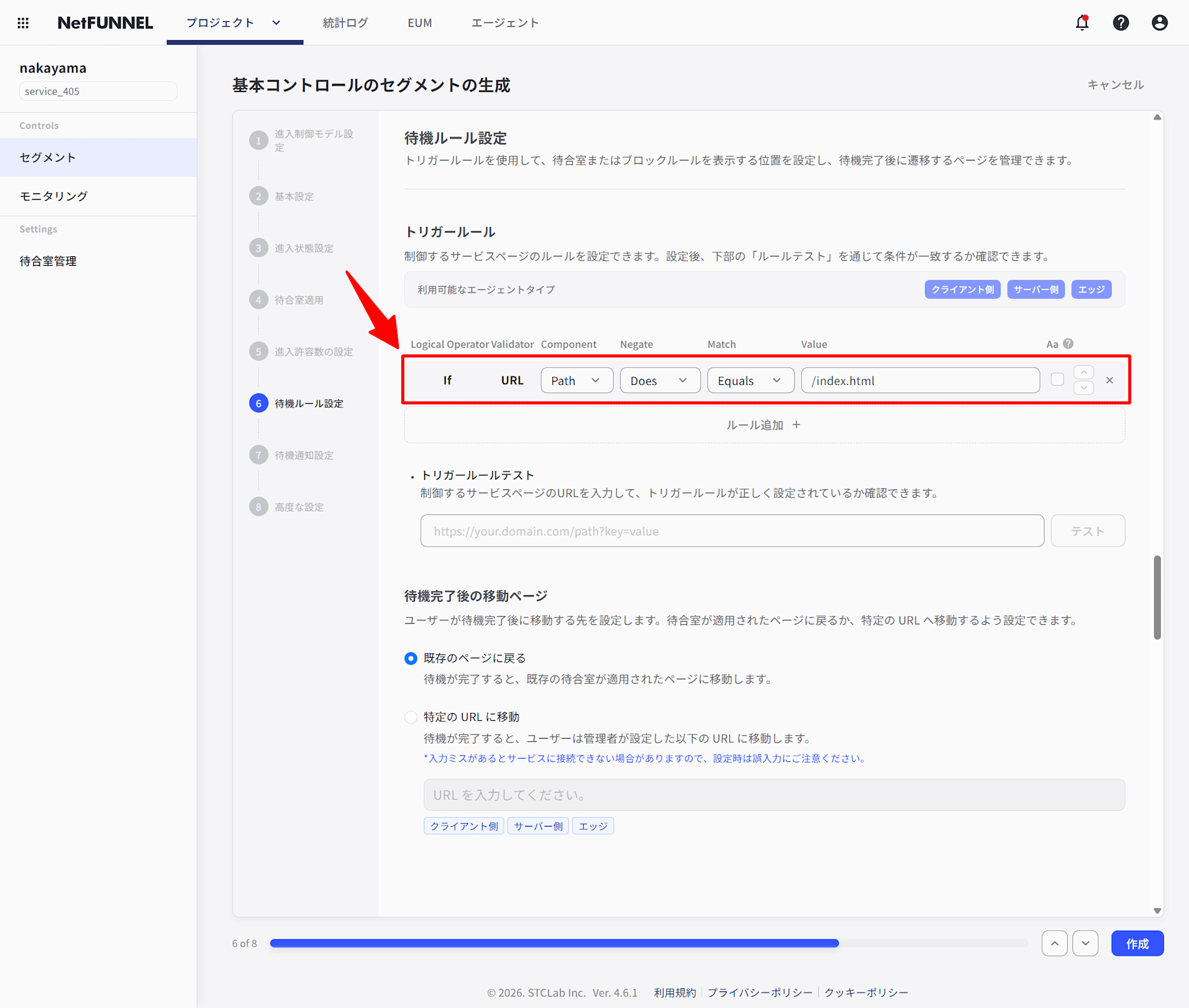Open the help question mark icon
The image size is (1189, 1008).
1121,23
